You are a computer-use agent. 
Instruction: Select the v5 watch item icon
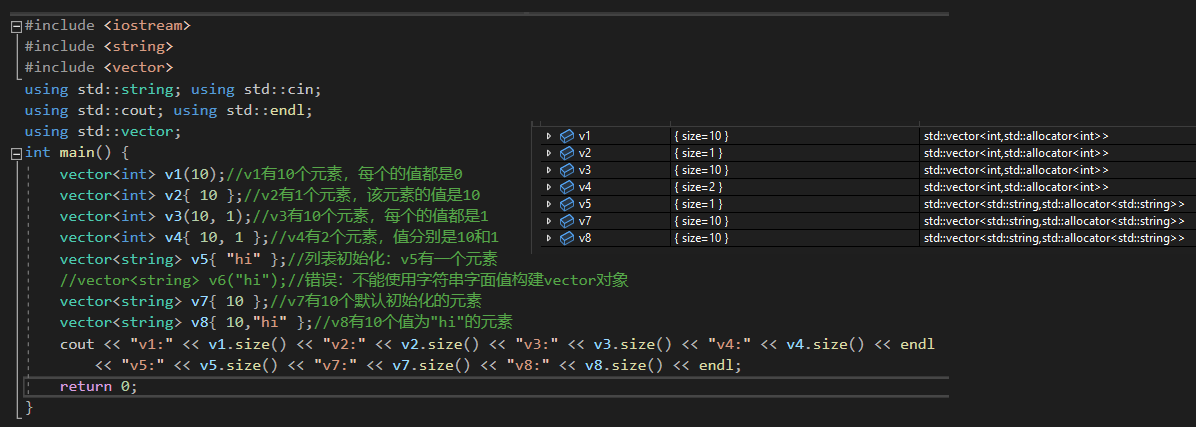point(567,204)
